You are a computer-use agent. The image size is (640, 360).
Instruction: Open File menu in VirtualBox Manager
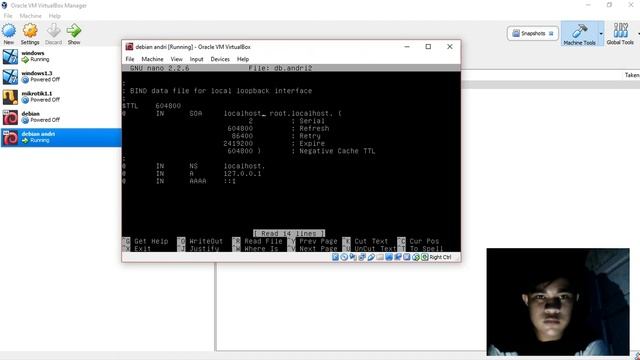(x=8, y=16)
